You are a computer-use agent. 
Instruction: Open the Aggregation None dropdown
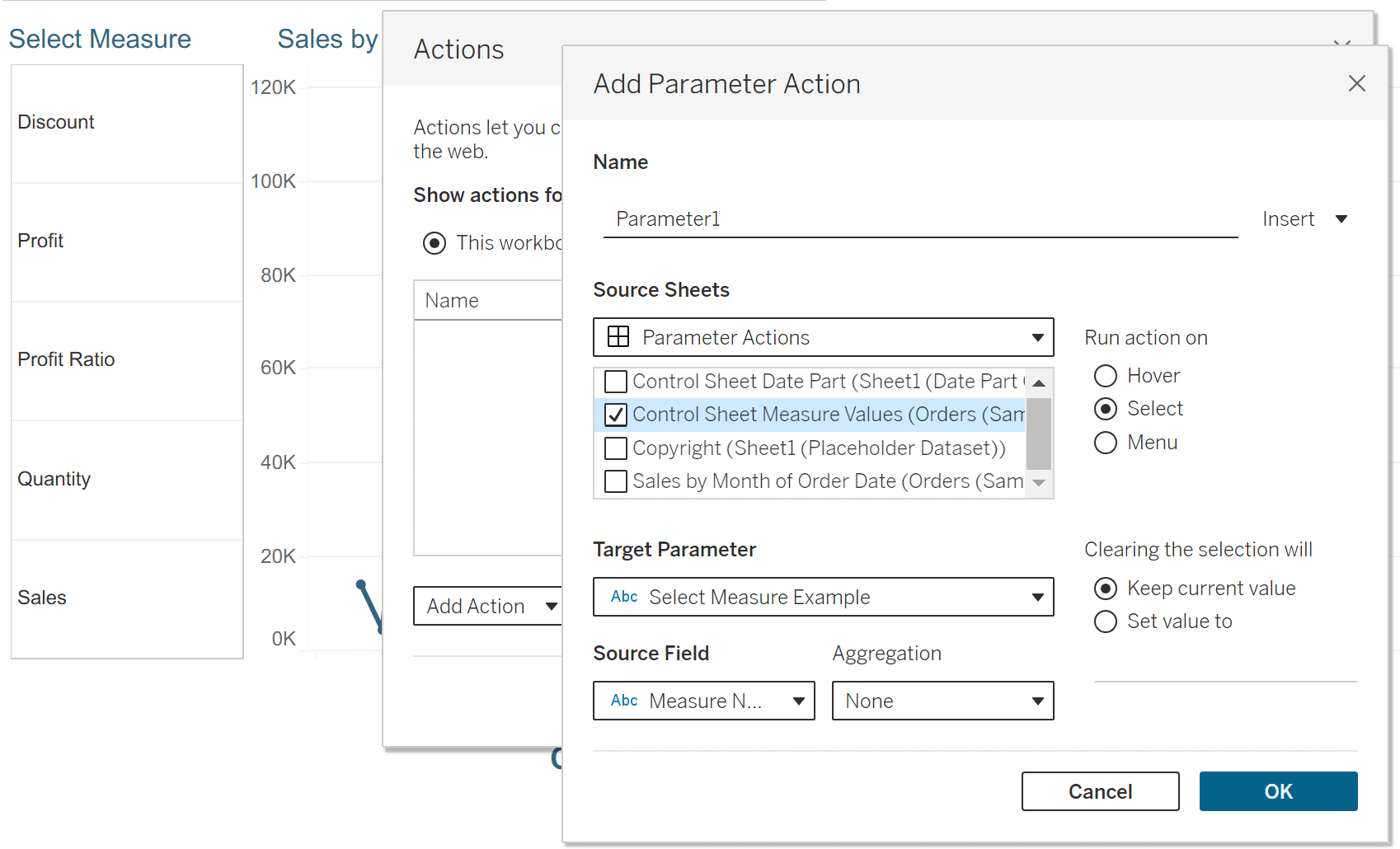(943, 701)
